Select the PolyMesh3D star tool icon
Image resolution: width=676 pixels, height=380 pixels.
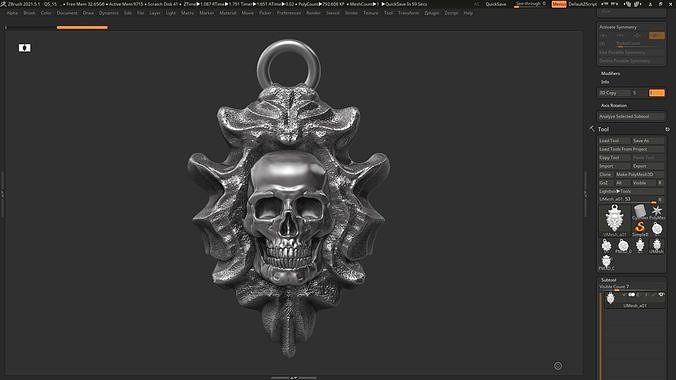[657, 211]
